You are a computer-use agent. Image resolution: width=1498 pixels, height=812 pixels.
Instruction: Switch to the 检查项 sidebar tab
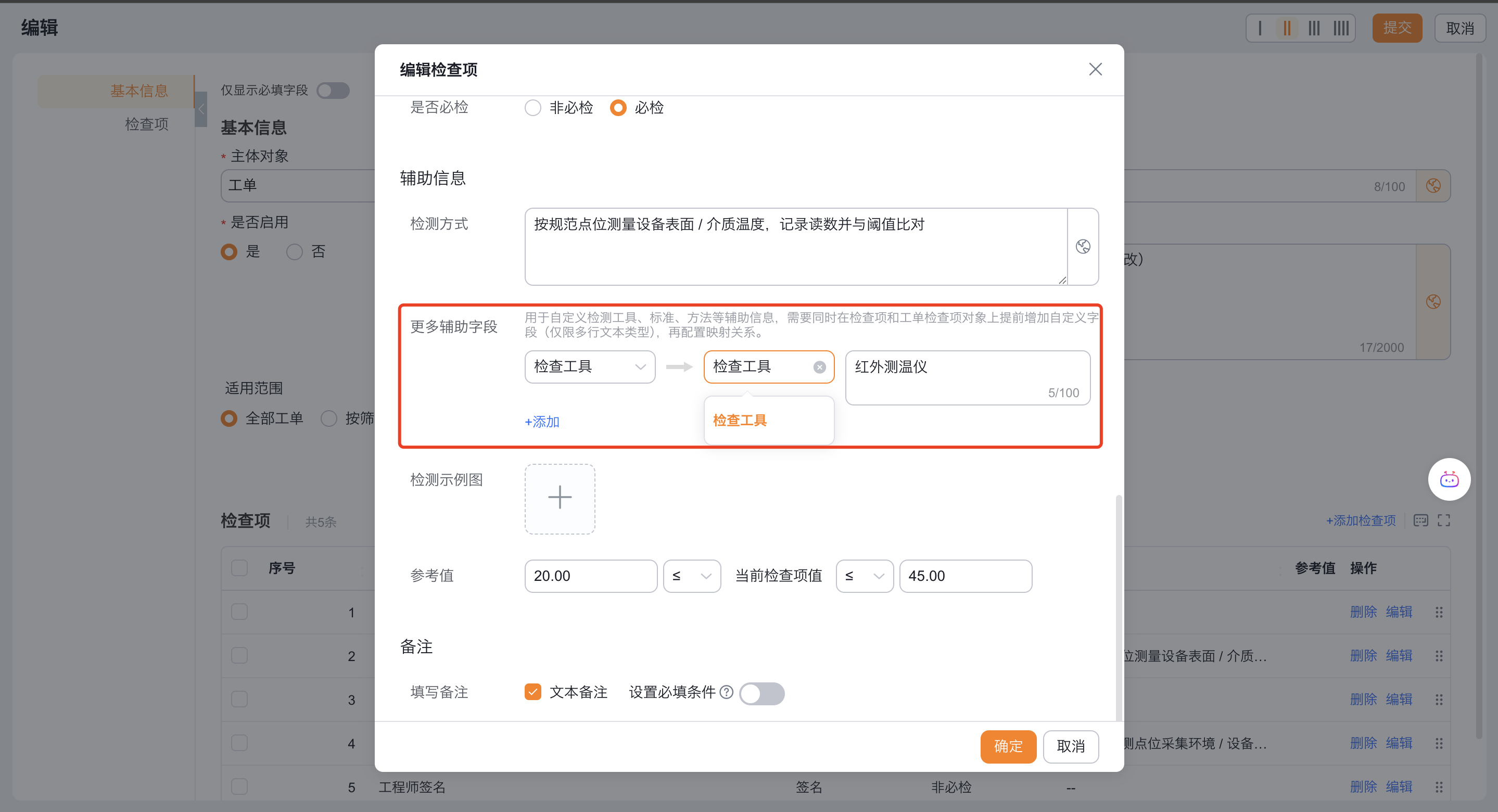tap(147, 124)
